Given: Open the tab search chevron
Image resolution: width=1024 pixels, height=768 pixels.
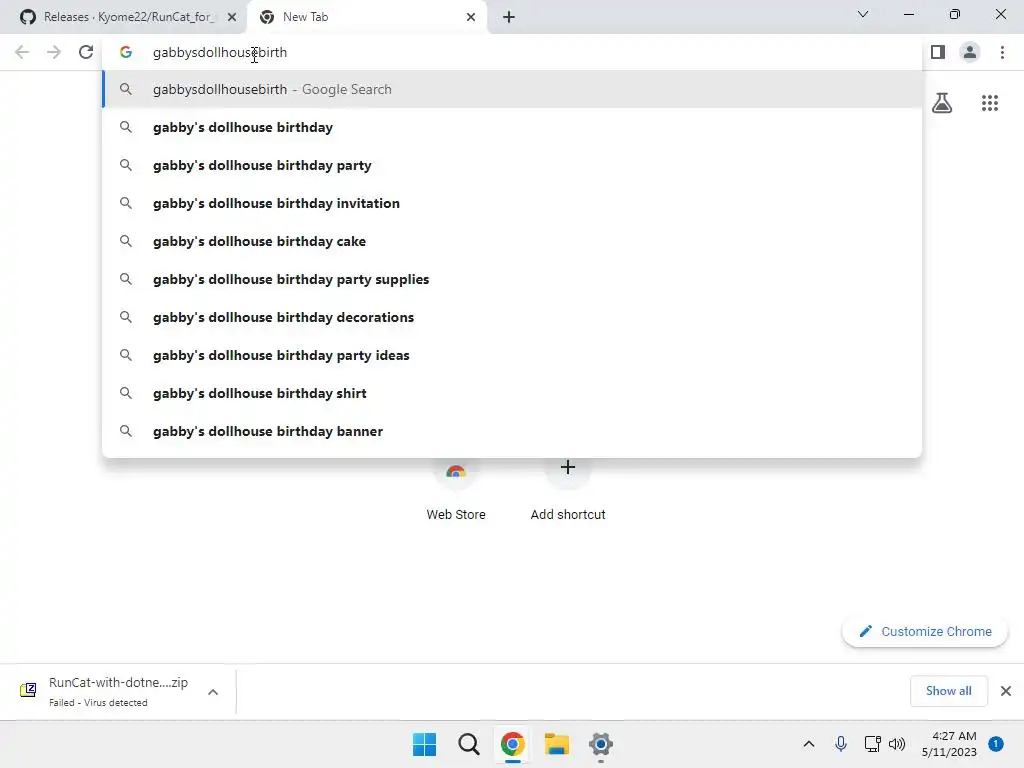Looking at the screenshot, I should coord(863,14).
